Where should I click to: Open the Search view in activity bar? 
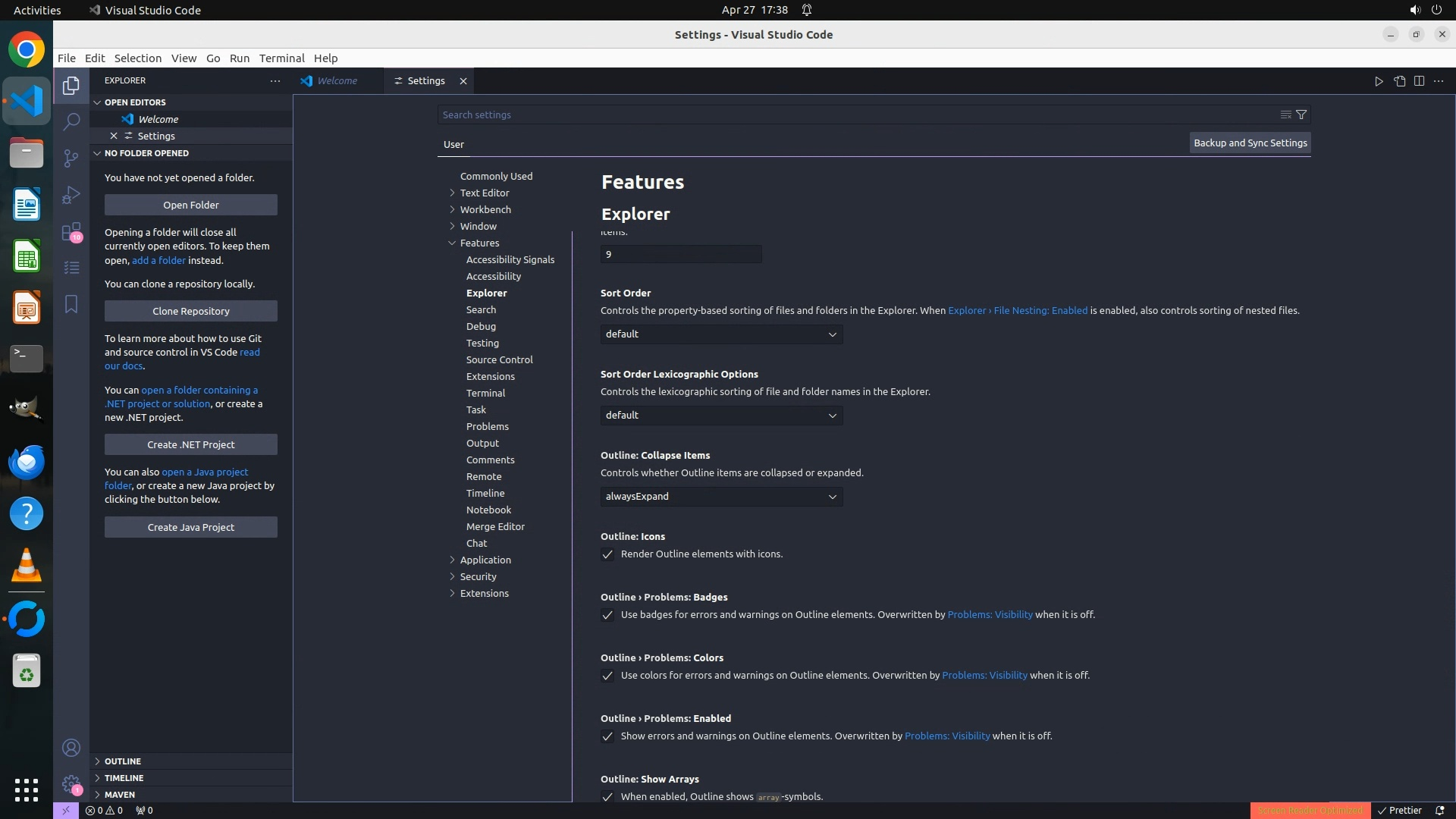(71, 121)
